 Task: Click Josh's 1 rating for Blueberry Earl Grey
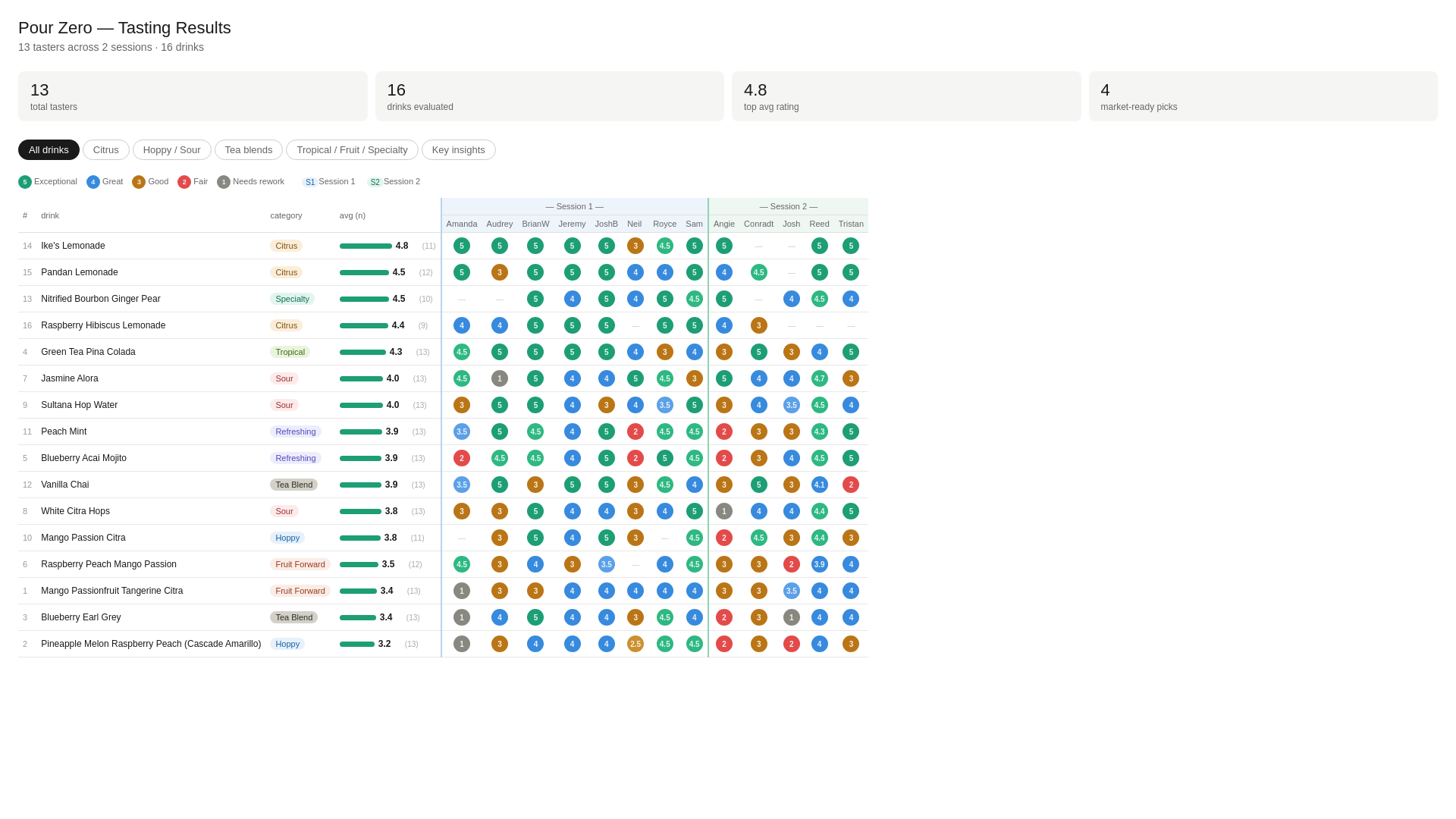(792, 617)
